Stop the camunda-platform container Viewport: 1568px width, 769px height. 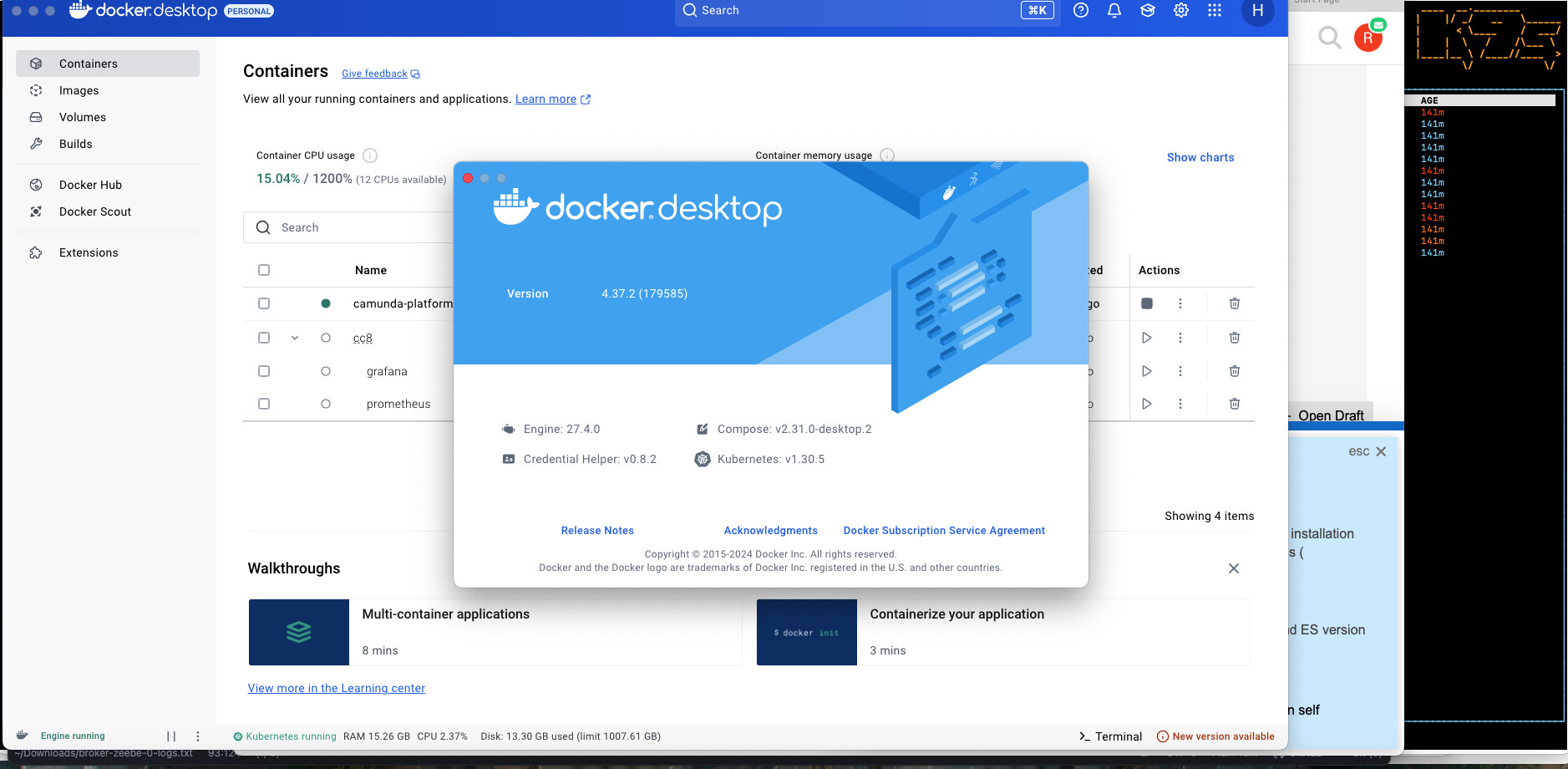click(x=1146, y=303)
